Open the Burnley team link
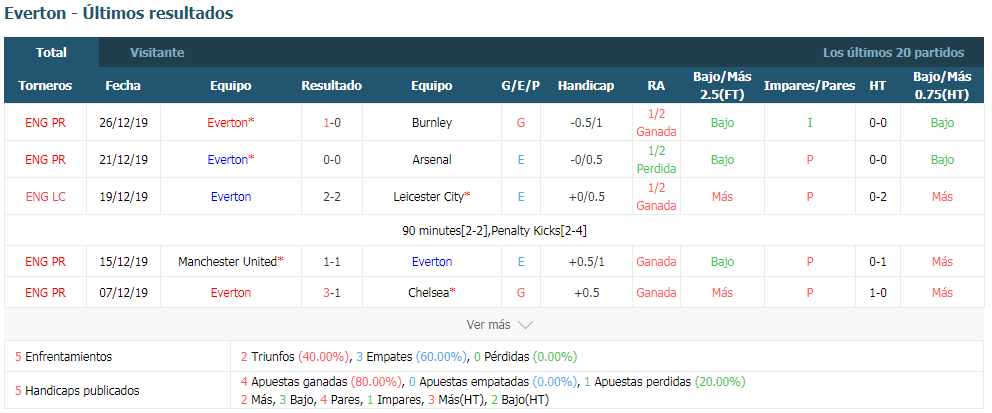Viewport: 992px width, 413px height. (431, 123)
